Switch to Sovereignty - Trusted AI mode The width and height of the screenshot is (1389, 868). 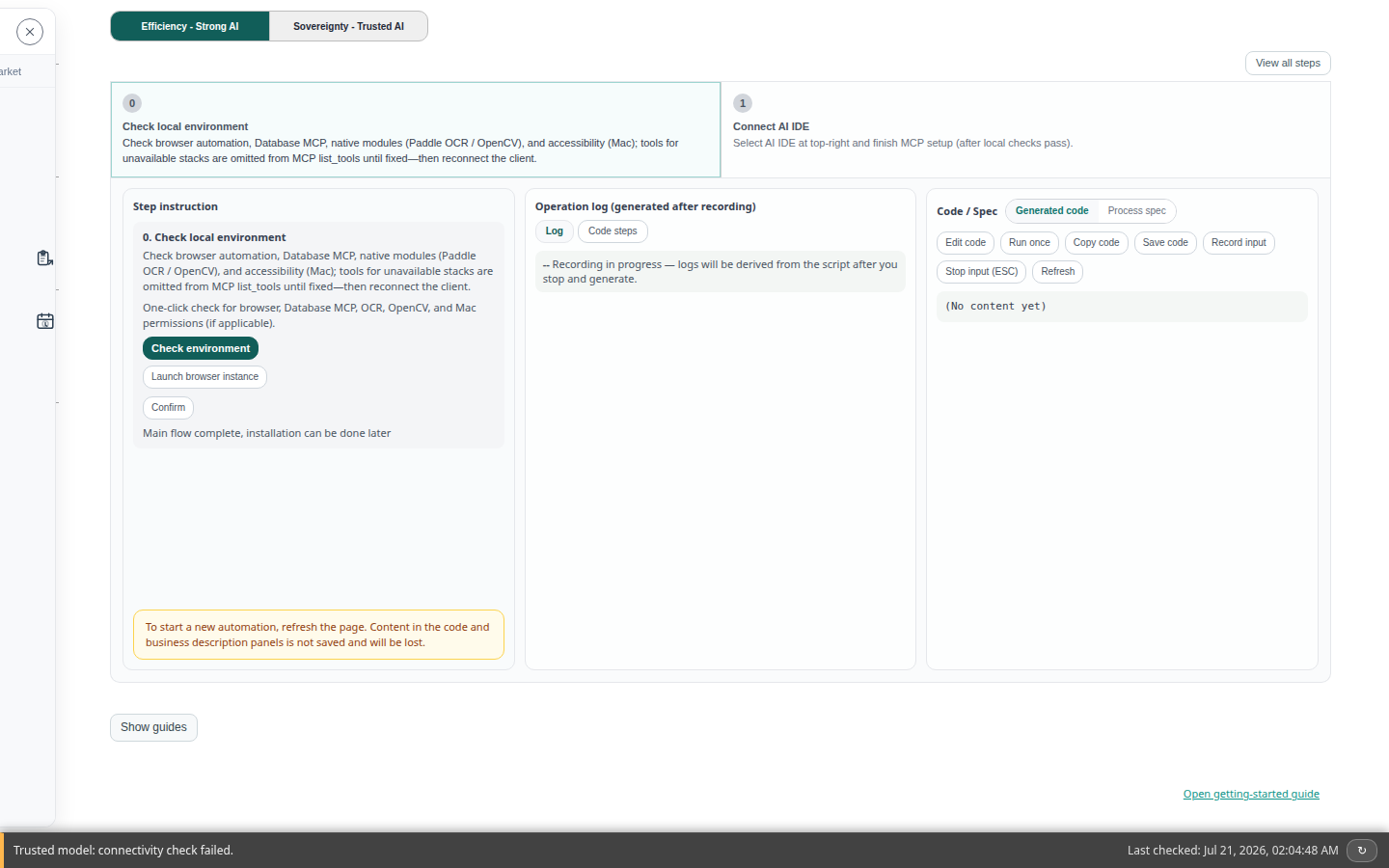coord(348,26)
